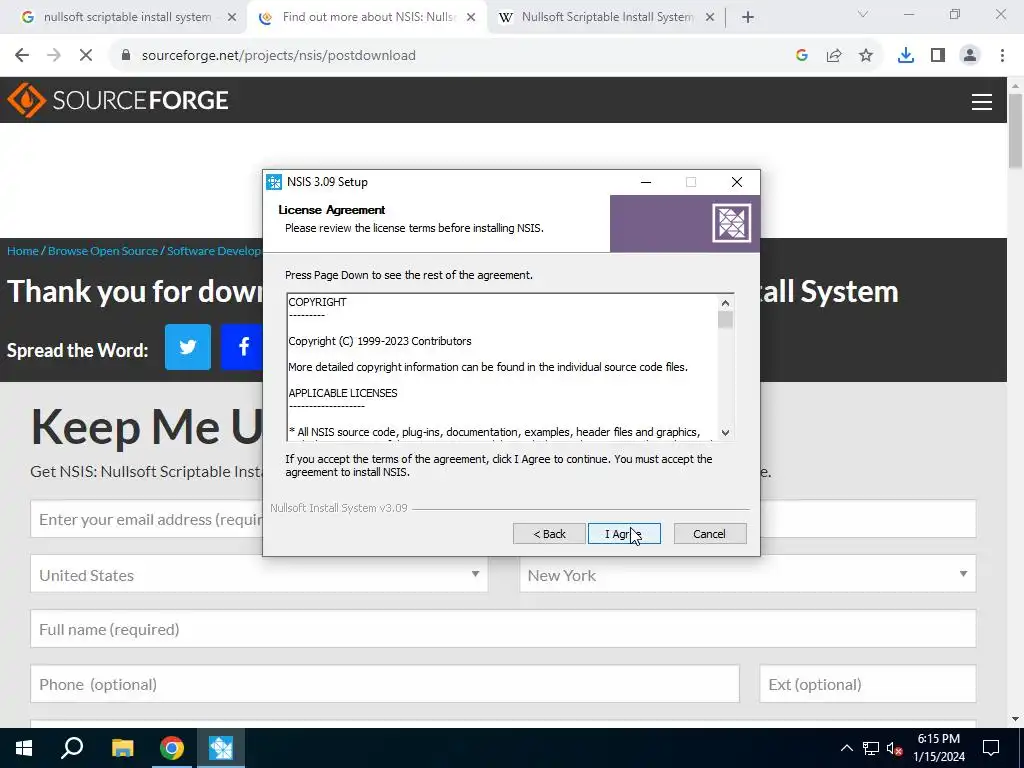
Task: Open the notification center icon
Action: (991, 748)
